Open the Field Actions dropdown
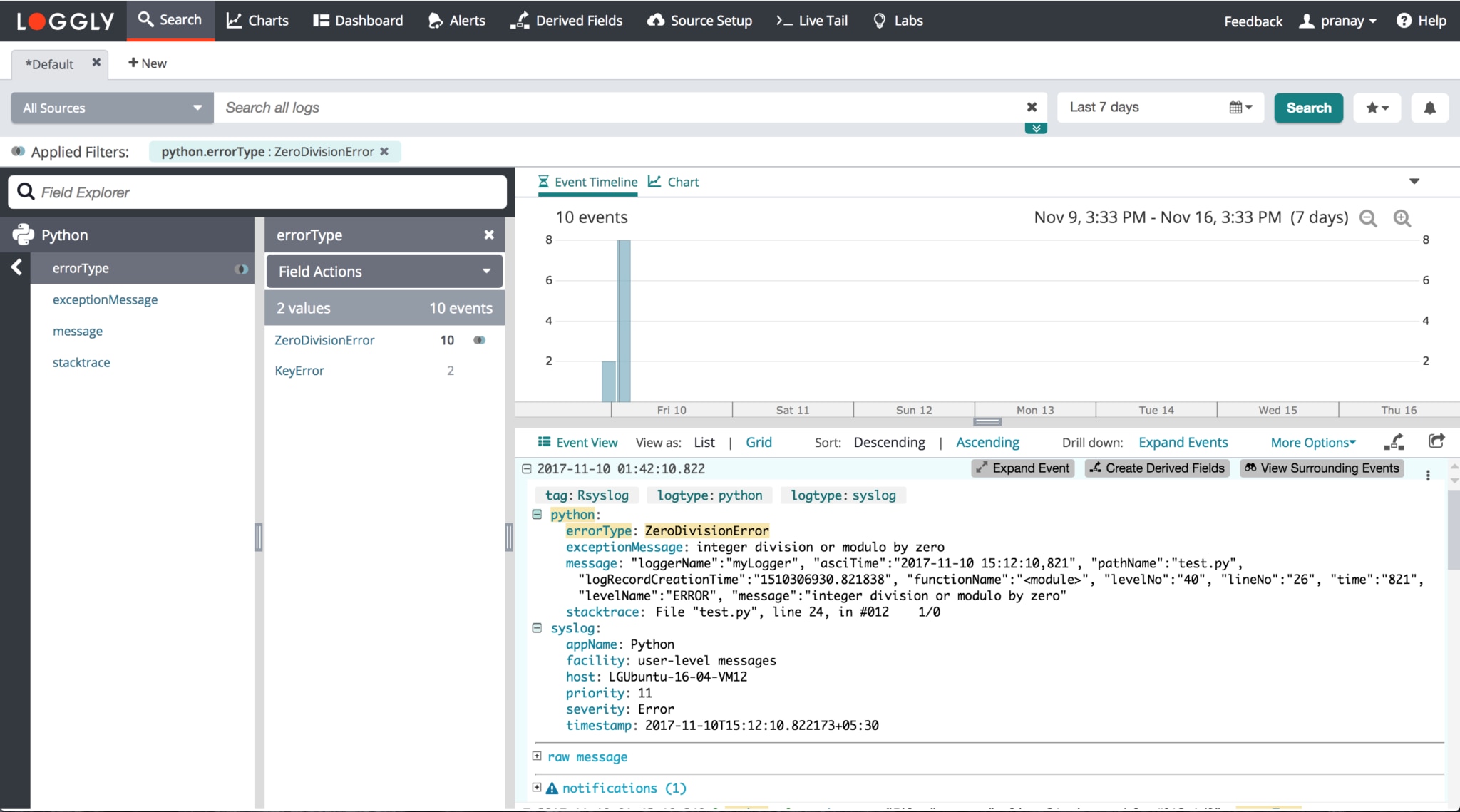This screenshot has height=812, width=1460. 384,271
